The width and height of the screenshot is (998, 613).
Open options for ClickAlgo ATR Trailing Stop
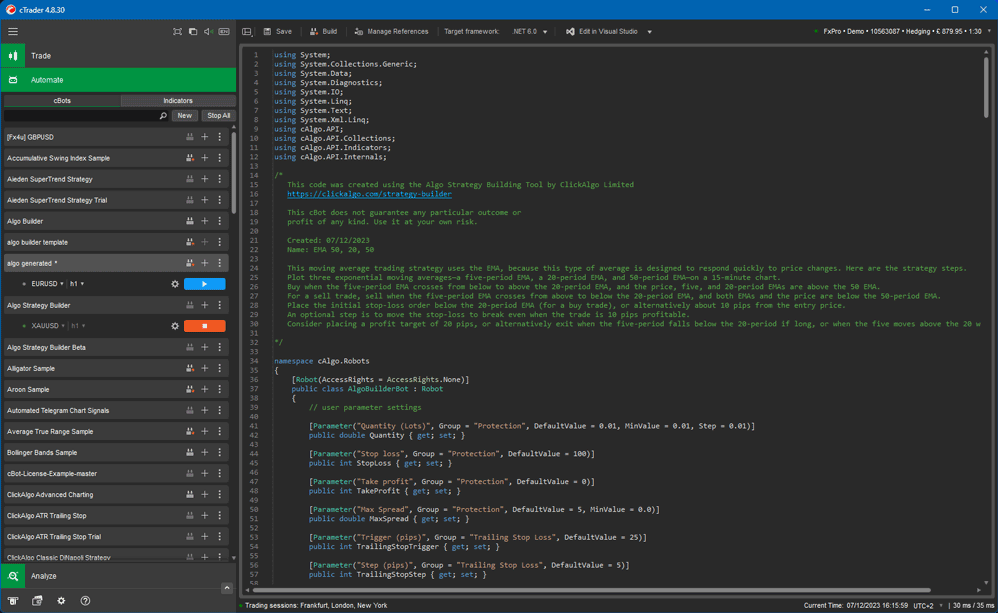tap(220, 515)
